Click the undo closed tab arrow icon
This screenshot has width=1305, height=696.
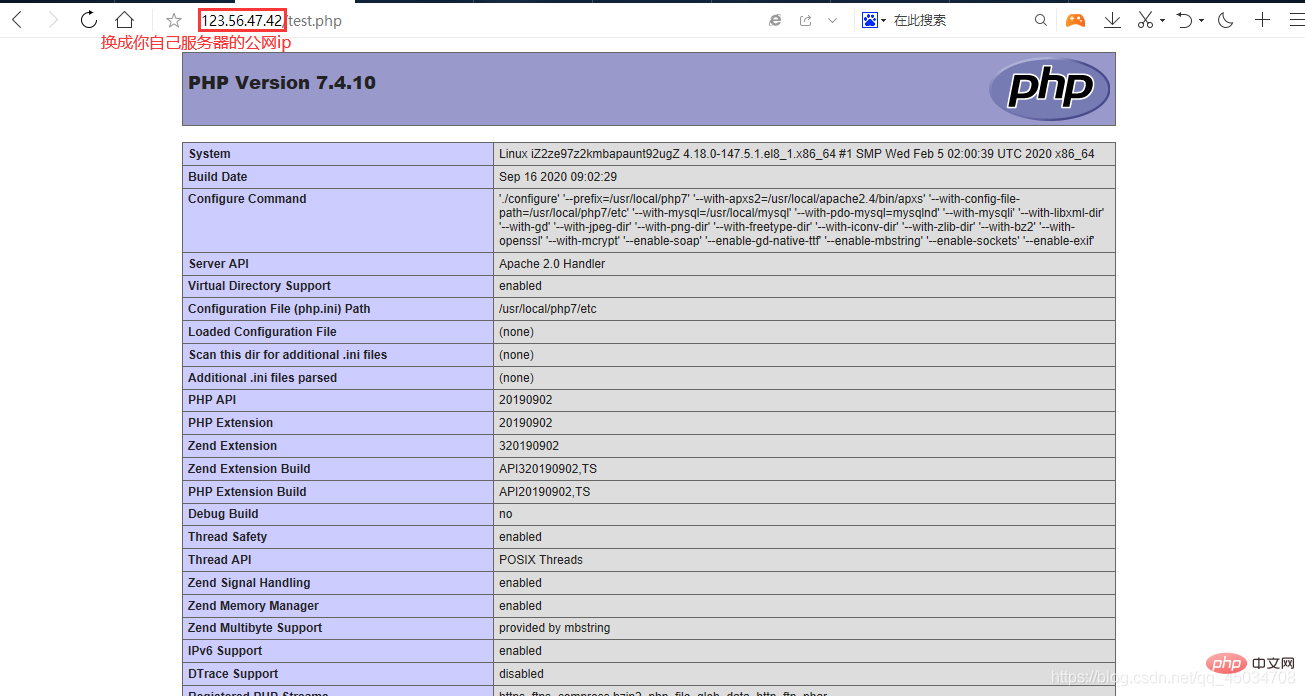point(1184,20)
